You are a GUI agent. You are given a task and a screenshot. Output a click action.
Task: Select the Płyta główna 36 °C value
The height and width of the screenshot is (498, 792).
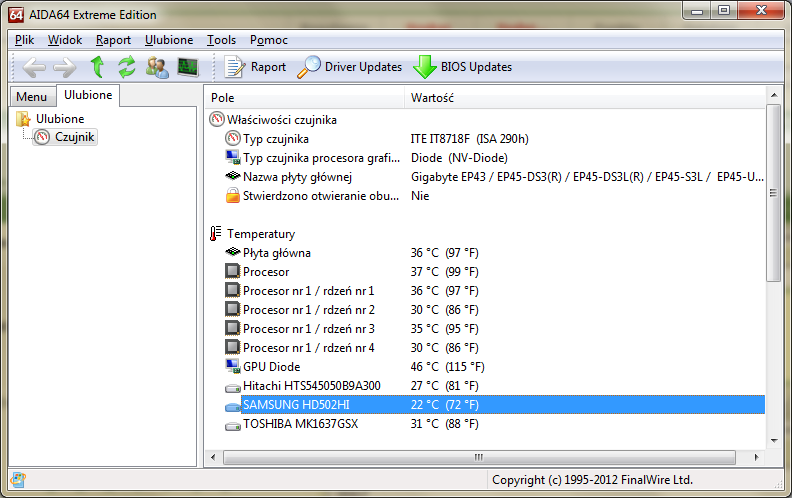(444, 253)
